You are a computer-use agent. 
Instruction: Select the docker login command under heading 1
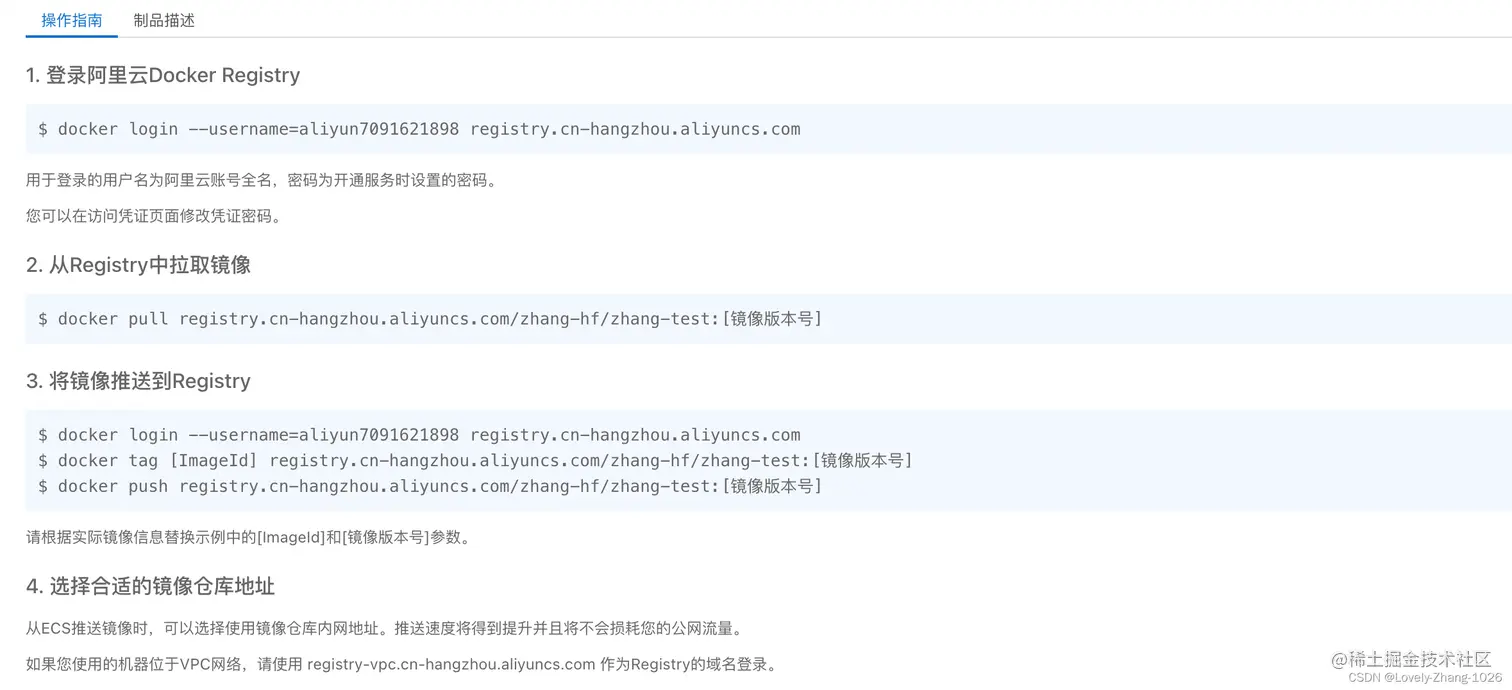(x=419, y=129)
